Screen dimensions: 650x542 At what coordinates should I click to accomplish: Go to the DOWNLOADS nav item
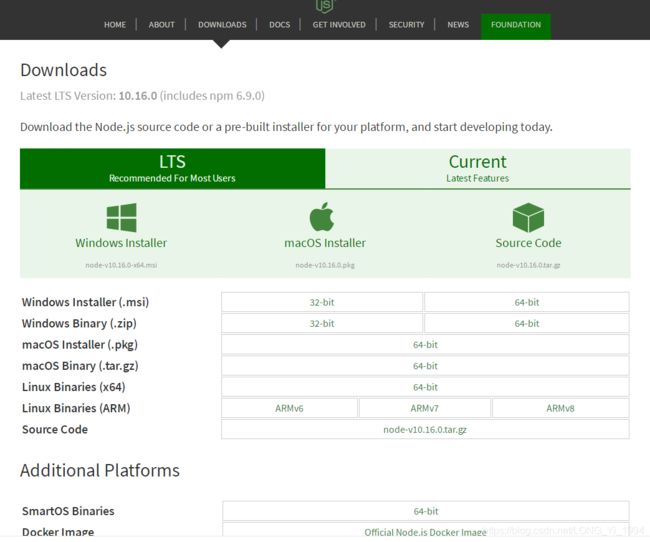pyautogui.click(x=222, y=24)
